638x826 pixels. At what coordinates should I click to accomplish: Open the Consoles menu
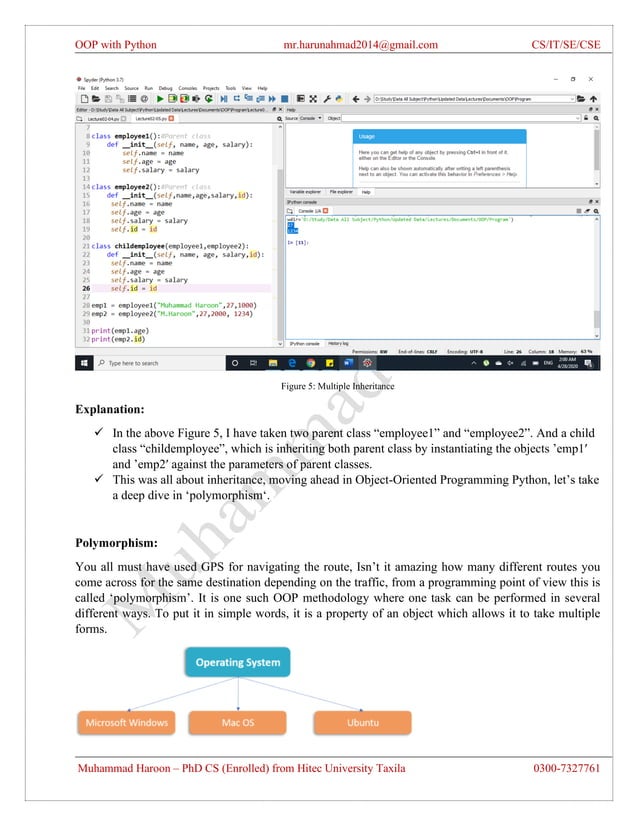188,88
